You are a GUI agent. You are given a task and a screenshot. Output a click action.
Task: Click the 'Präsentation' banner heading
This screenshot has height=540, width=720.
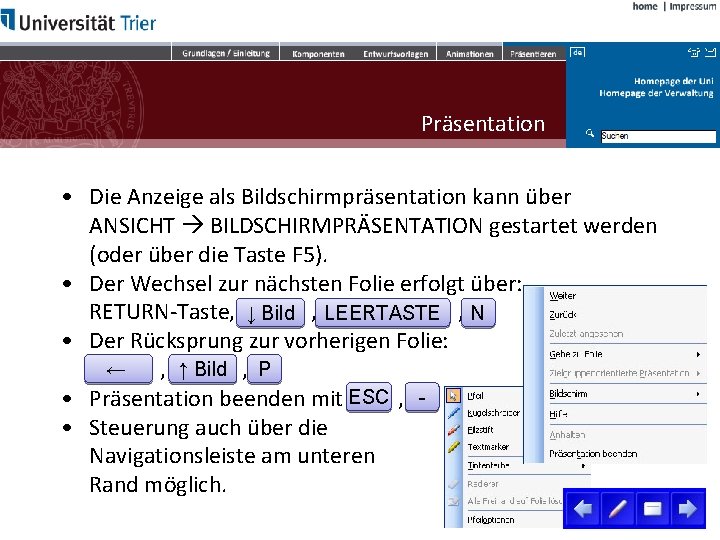(x=483, y=124)
